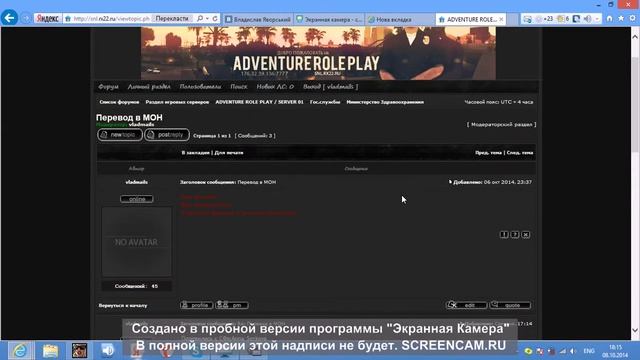The image size is (640, 360).
Task: Open Гос.службы breadcrumb link
Action: 325,102
